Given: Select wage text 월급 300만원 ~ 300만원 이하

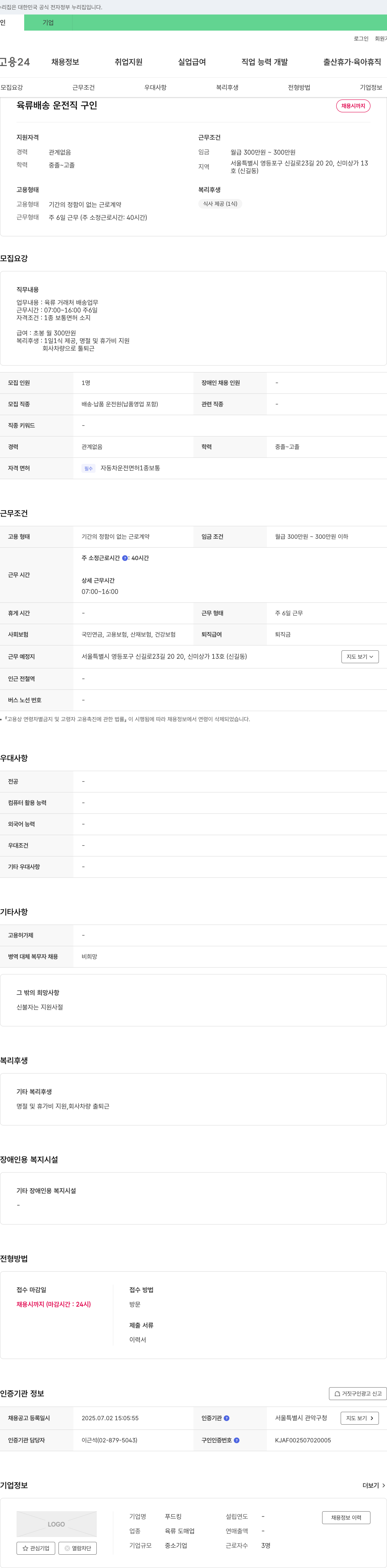Looking at the screenshot, I should coord(312,537).
